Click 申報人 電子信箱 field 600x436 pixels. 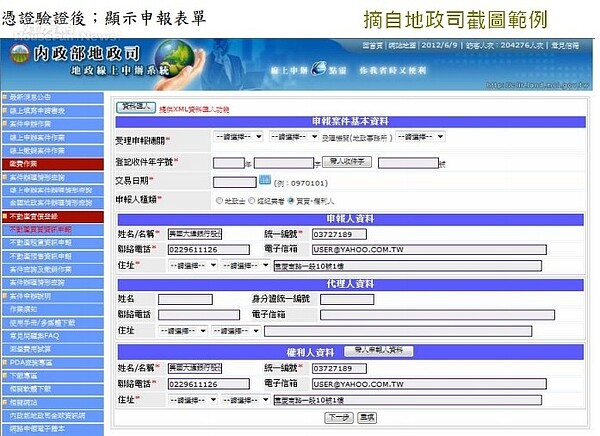(429, 250)
